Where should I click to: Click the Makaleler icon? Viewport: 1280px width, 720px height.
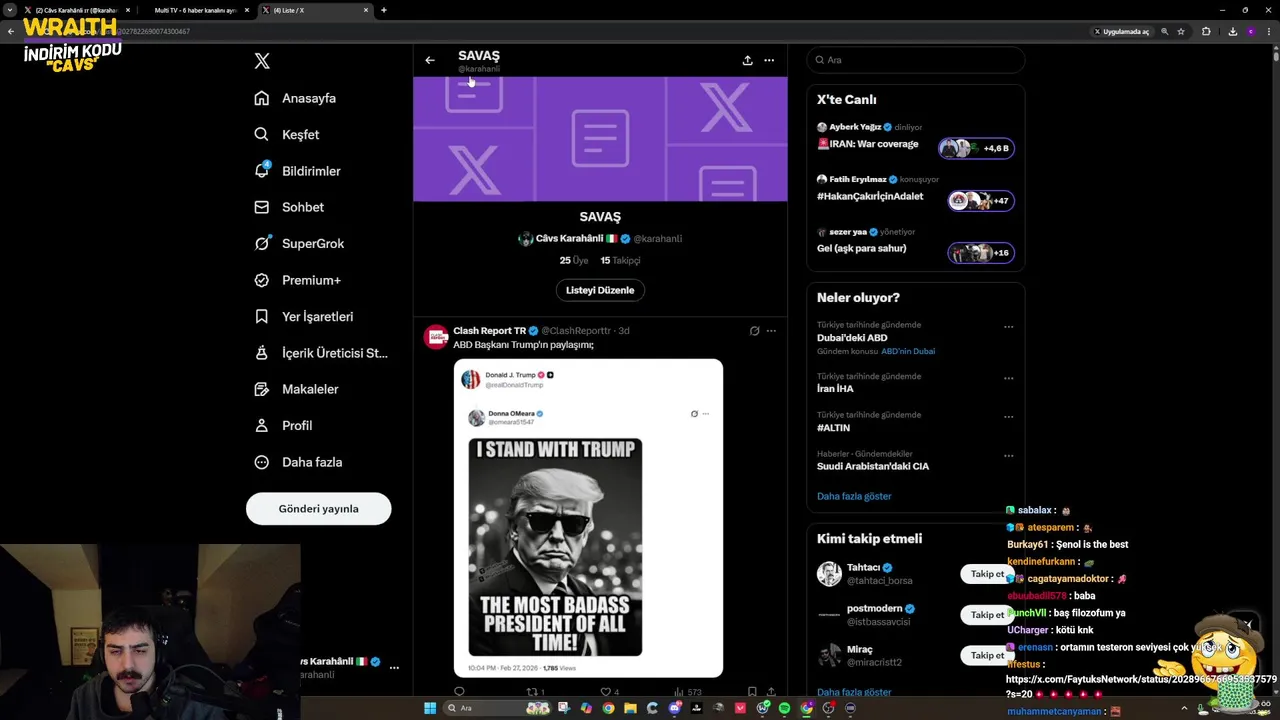tap(262, 389)
